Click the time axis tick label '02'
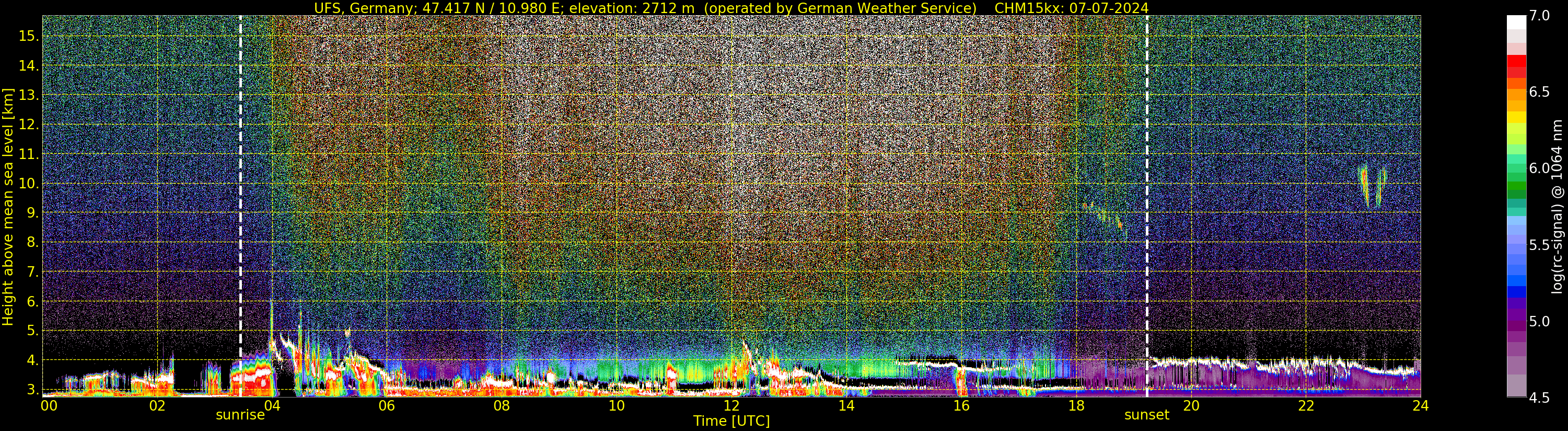1568x431 pixels. (x=157, y=405)
